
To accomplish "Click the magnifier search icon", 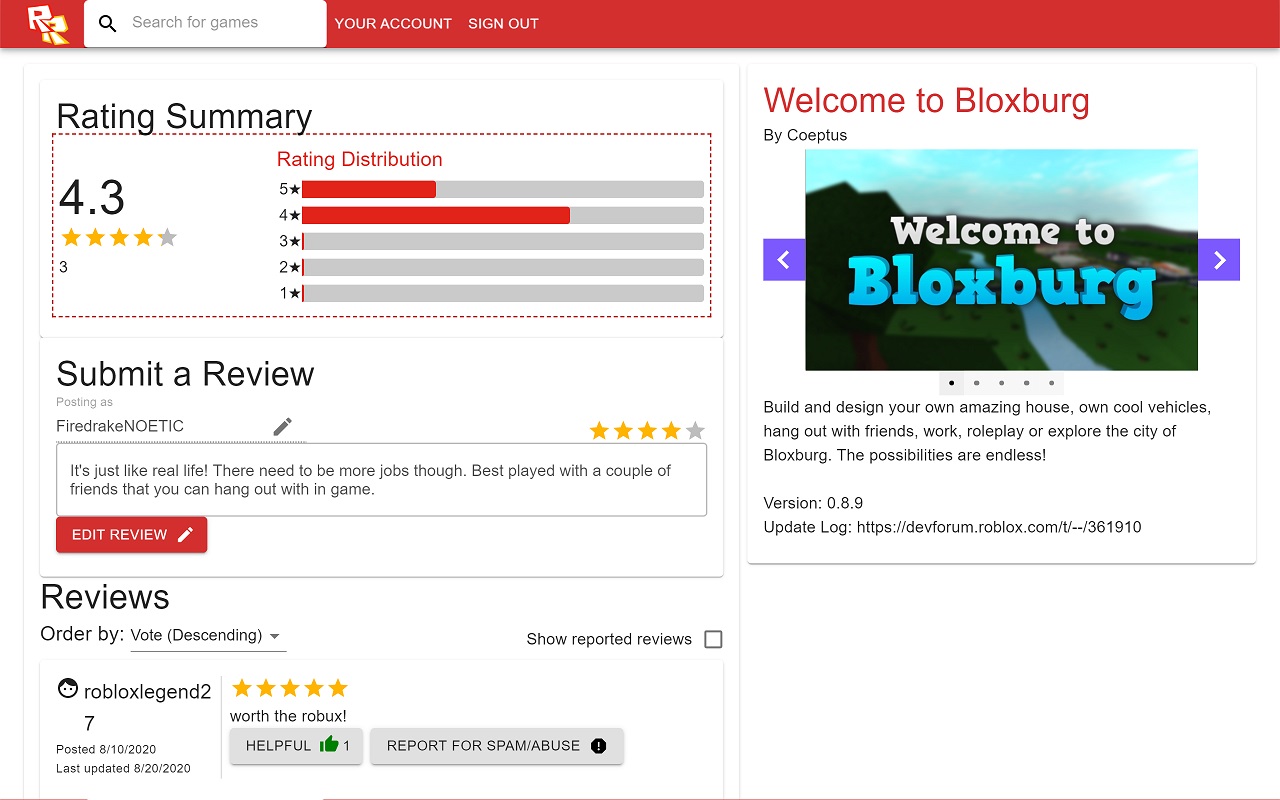I will (108, 23).
